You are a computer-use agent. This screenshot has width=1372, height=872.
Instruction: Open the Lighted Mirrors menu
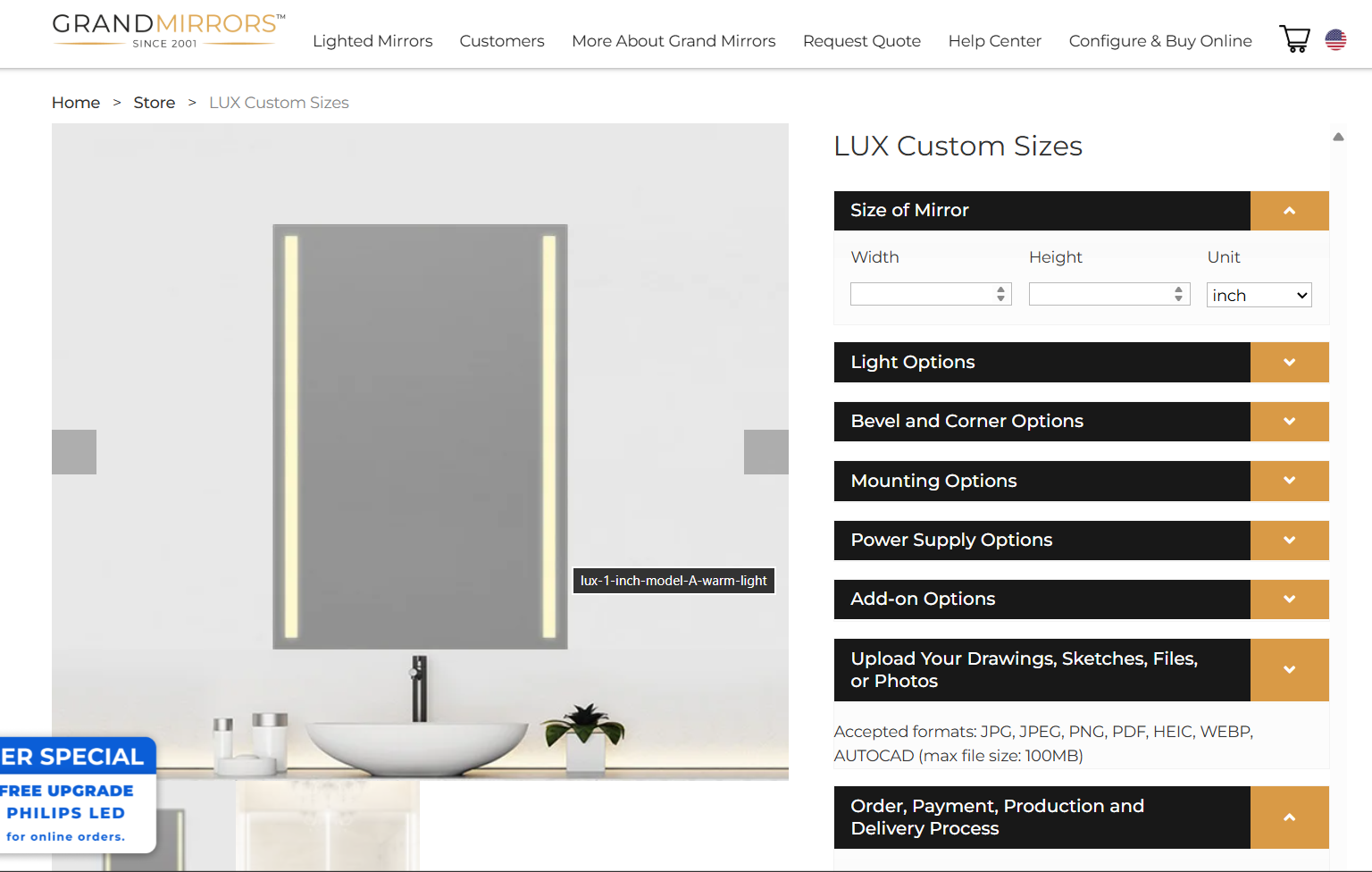point(372,41)
